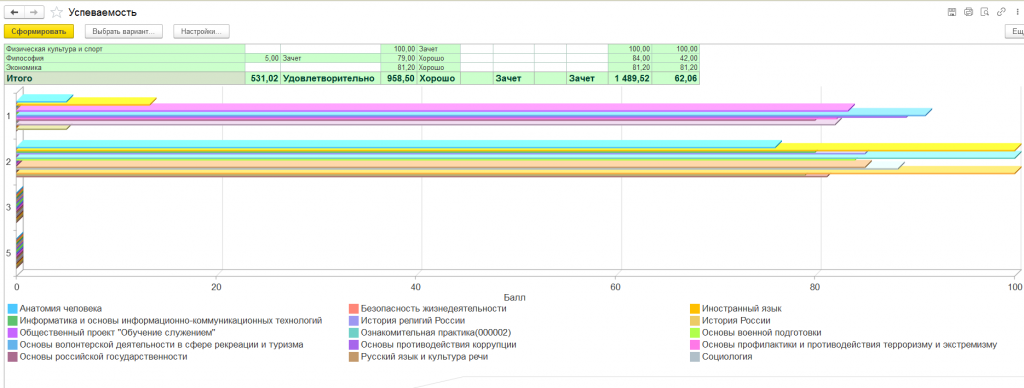The width and height of the screenshot is (1024, 388).
Task: Open Настройки... report settings
Action: coord(201,31)
